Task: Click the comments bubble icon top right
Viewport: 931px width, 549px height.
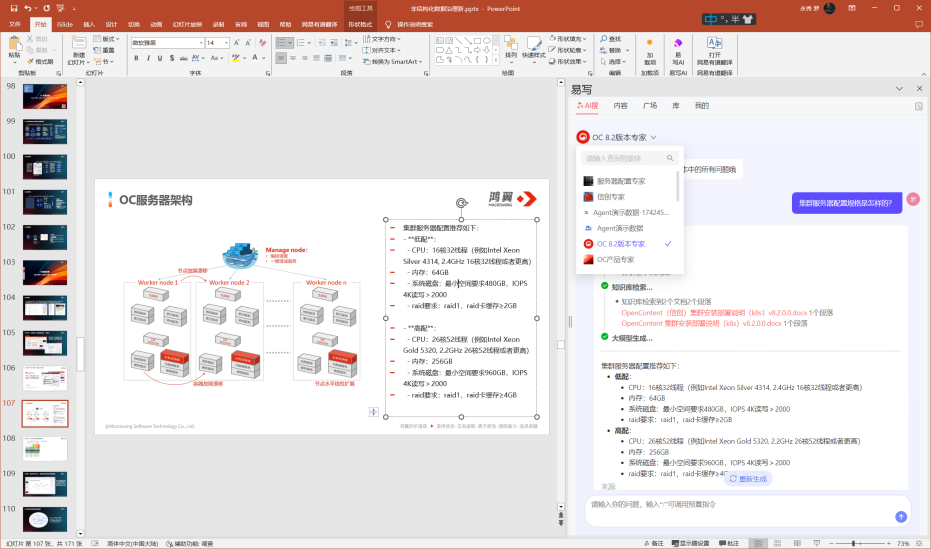Action: [919, 24]
